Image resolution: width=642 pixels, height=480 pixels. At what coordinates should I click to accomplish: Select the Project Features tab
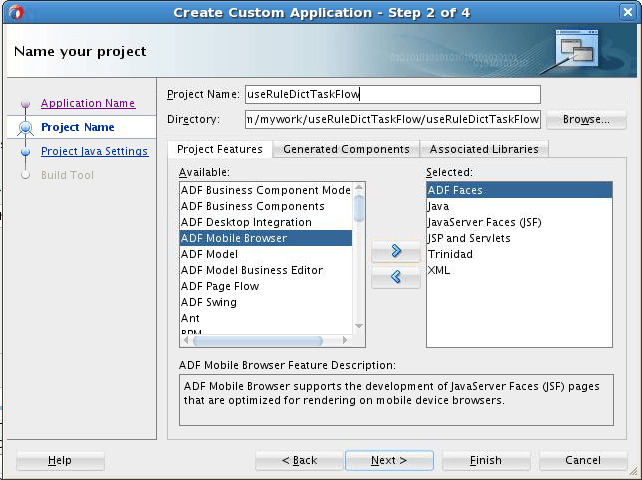(x=220, y=149)
